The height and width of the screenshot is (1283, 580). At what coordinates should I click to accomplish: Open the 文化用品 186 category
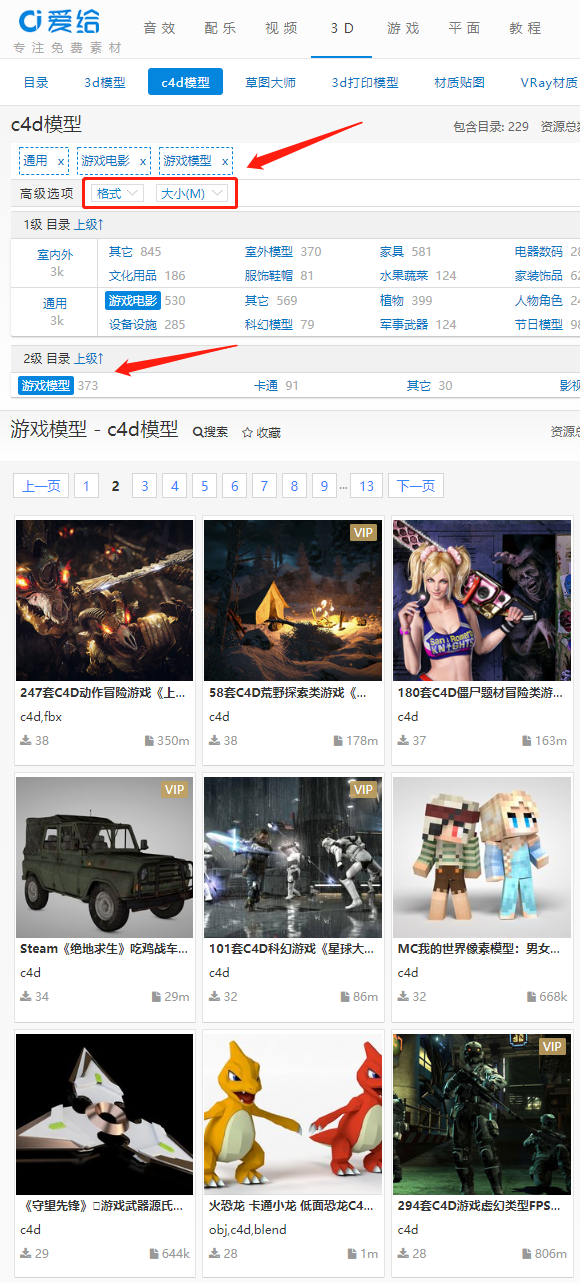pos(147,275)
